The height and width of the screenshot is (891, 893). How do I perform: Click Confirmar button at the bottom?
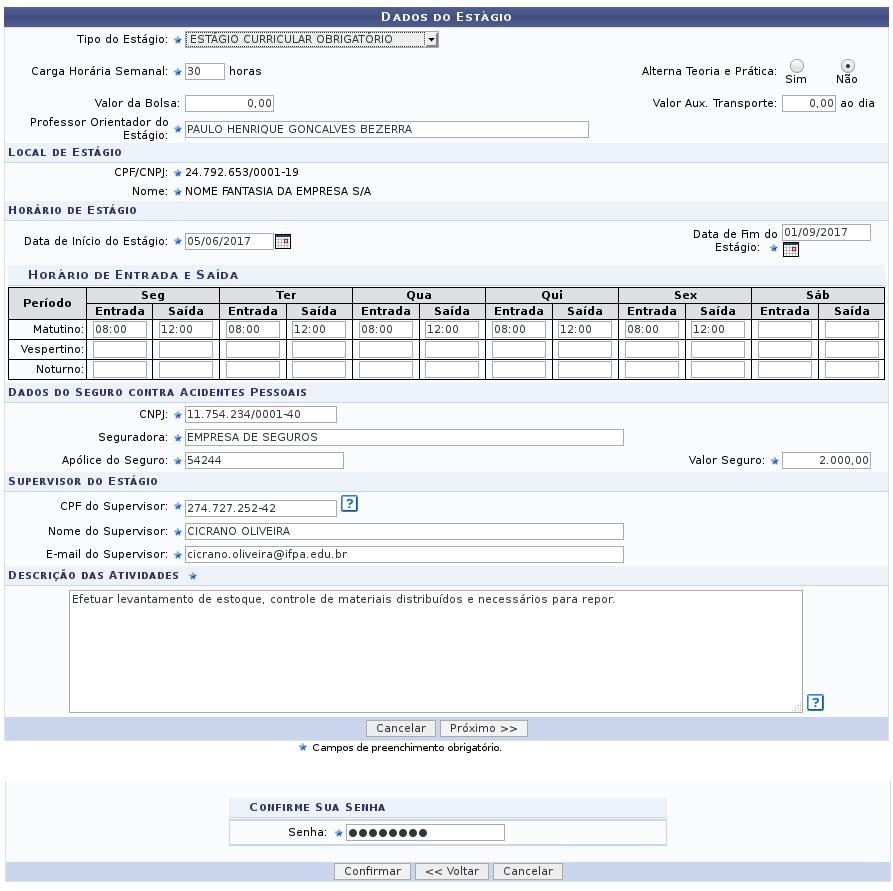click(x=372, y=872)
